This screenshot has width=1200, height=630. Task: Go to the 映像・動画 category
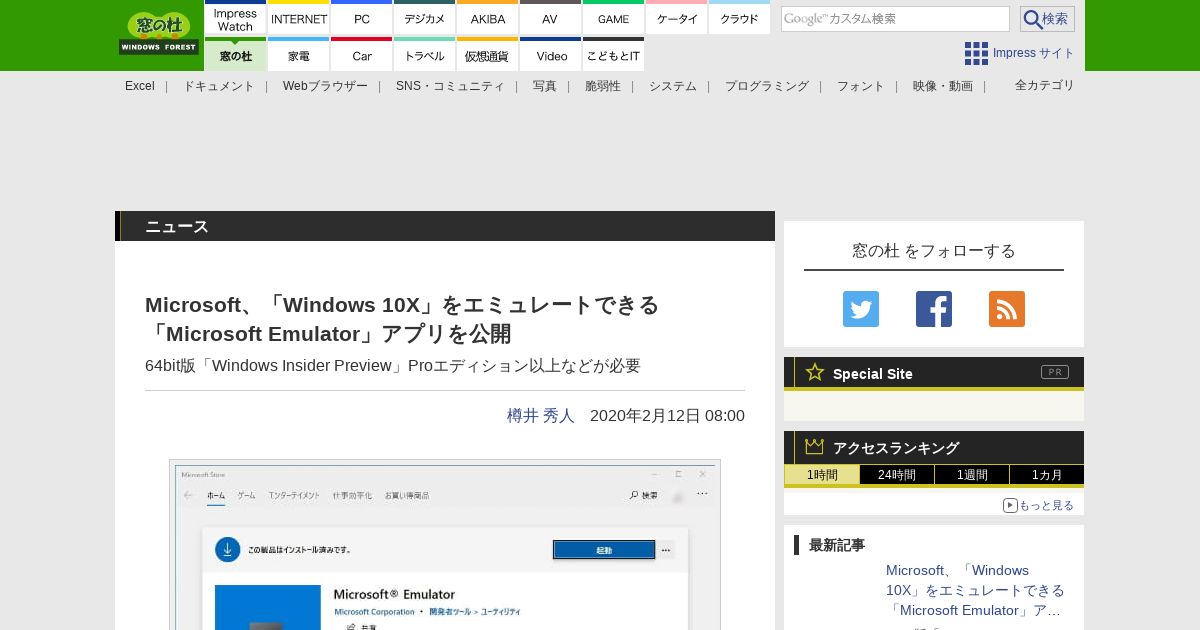click(x=943, y=86)
